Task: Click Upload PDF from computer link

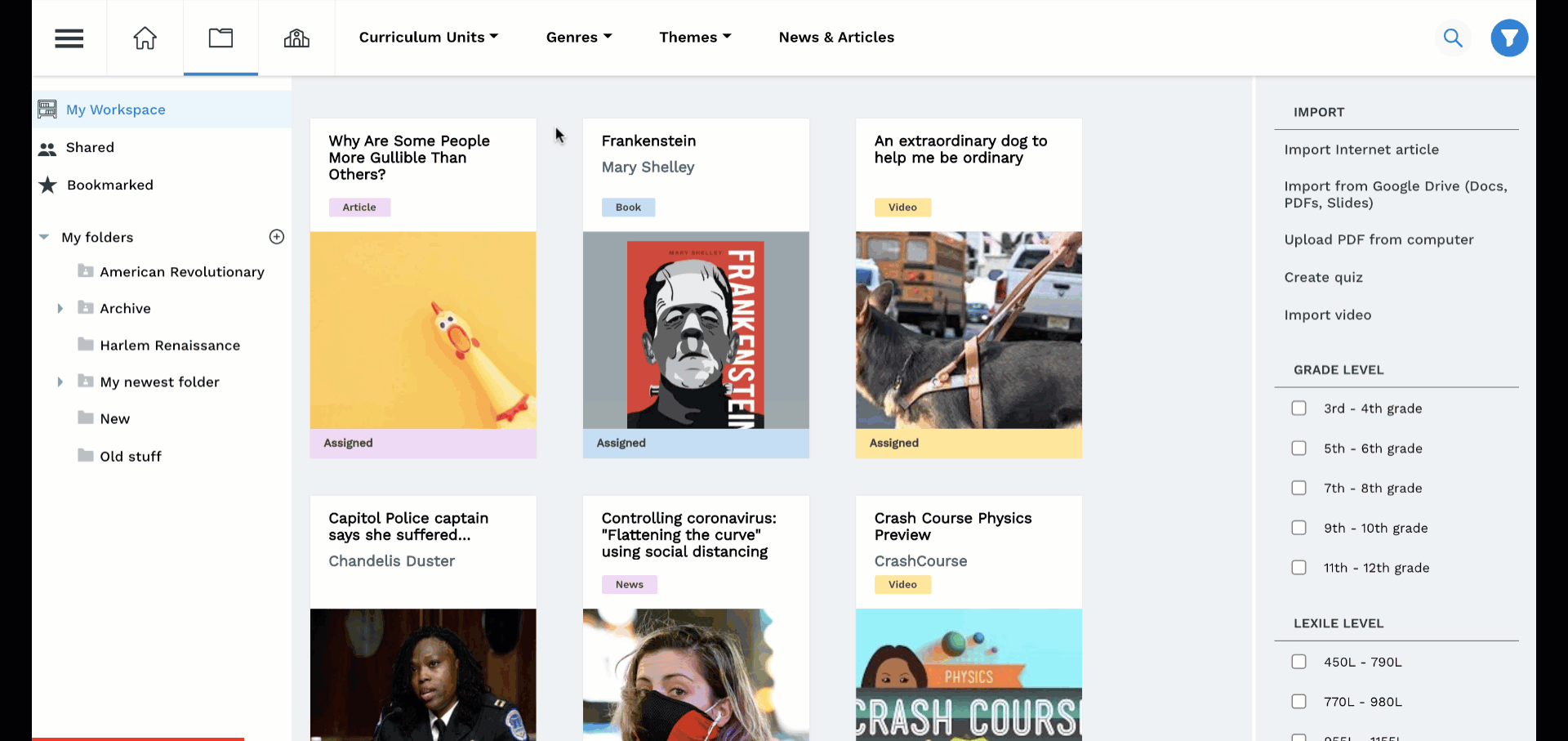Action: pyautogui.click(x=1379, y=239)
